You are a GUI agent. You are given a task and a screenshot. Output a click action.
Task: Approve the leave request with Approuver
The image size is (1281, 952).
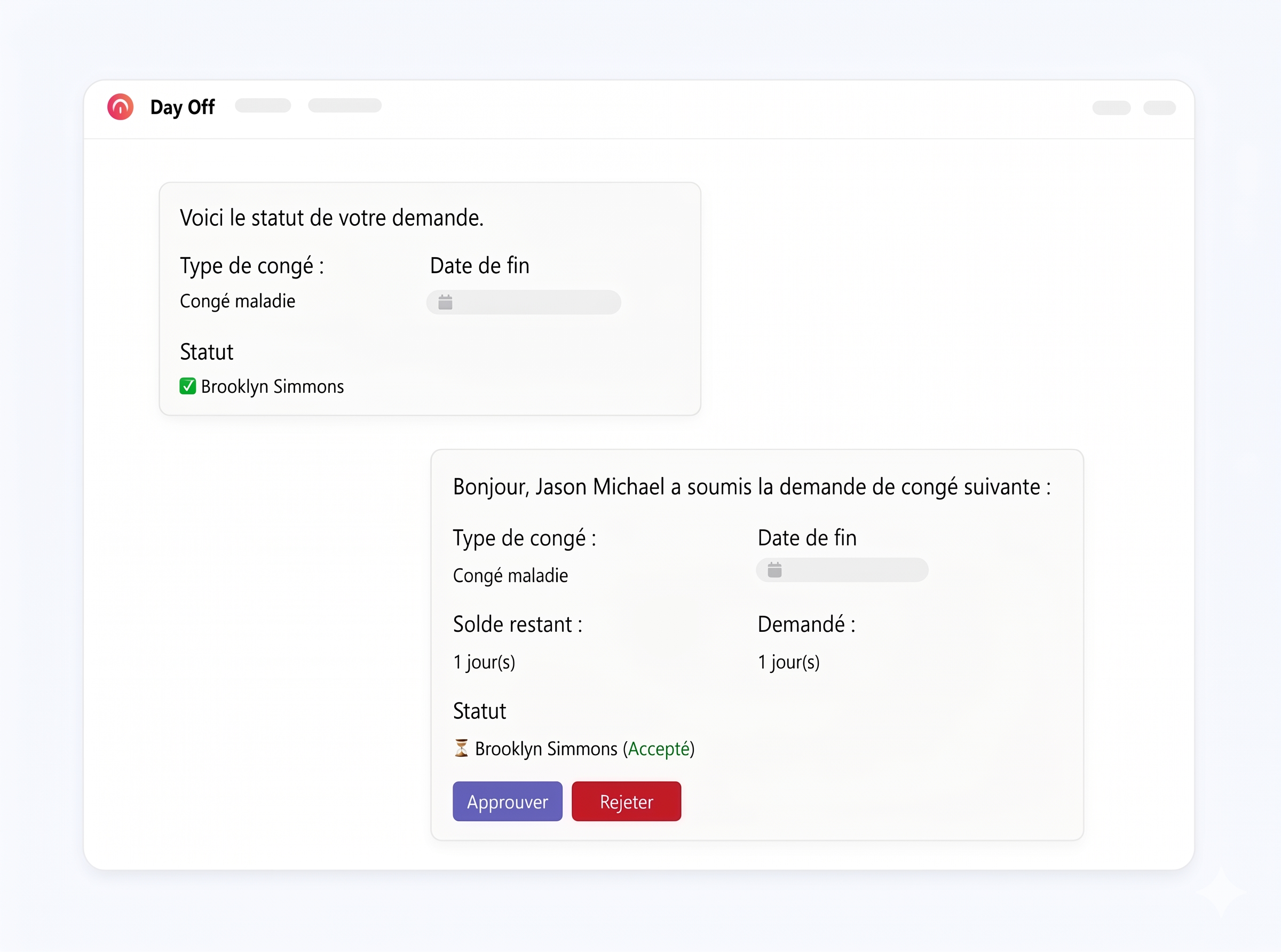pyautogui.click(x=507, y=802)
